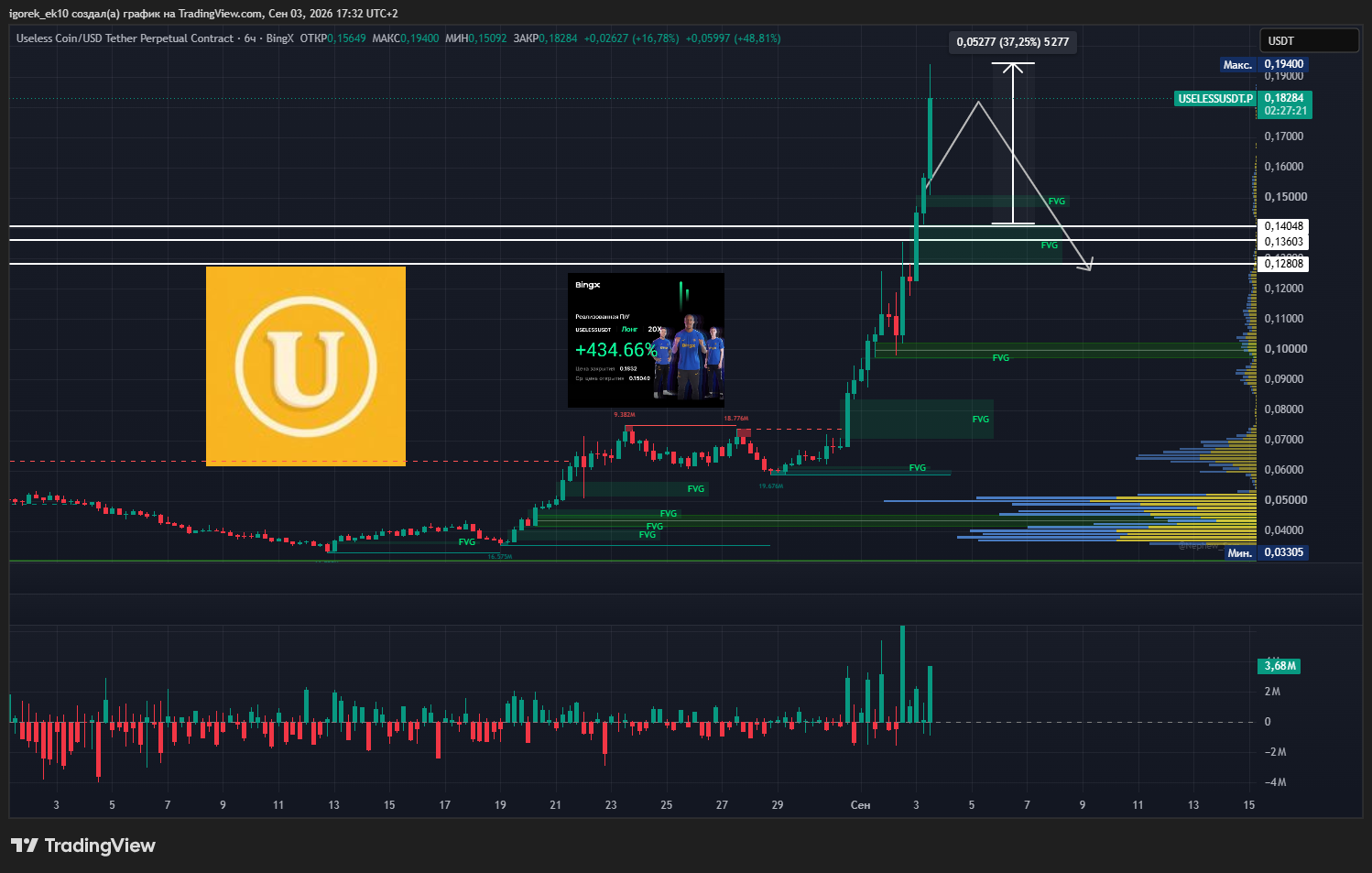Click the FVG label beside the 0,10000 level
This screenshot has height=873, width=1372.
click(1001, 358)
